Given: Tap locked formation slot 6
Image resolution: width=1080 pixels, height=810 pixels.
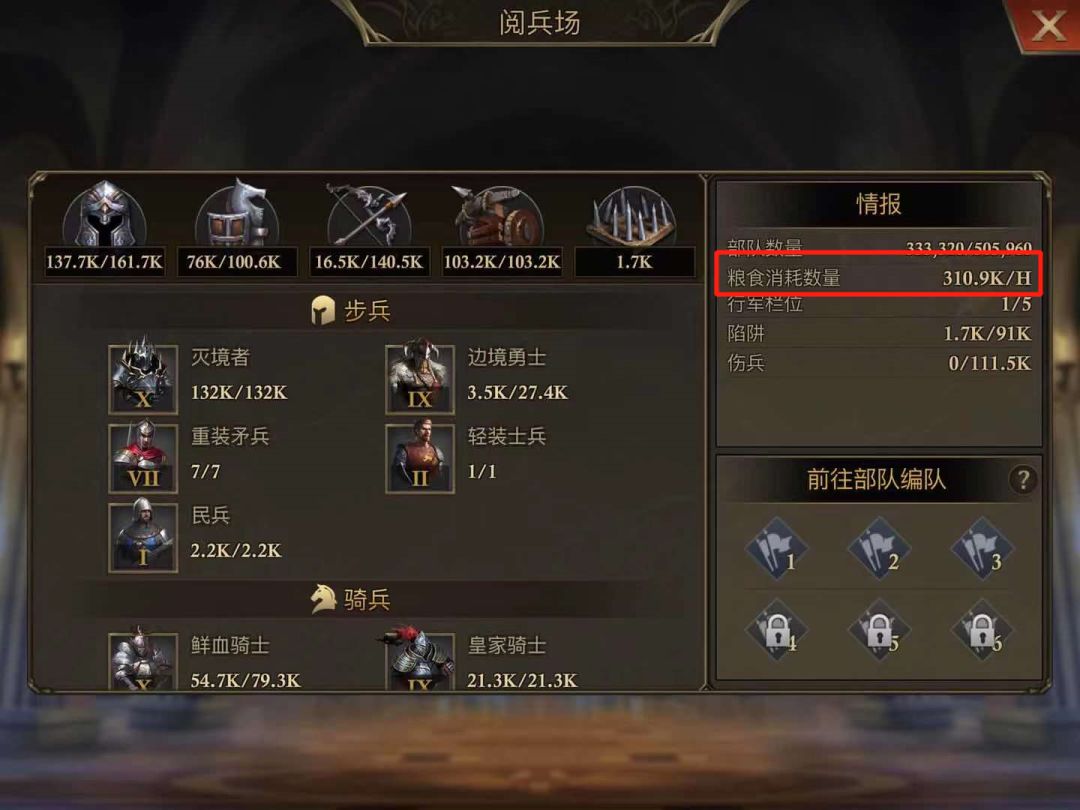Looking at the screenshot, I should click(x=982, y=630).
